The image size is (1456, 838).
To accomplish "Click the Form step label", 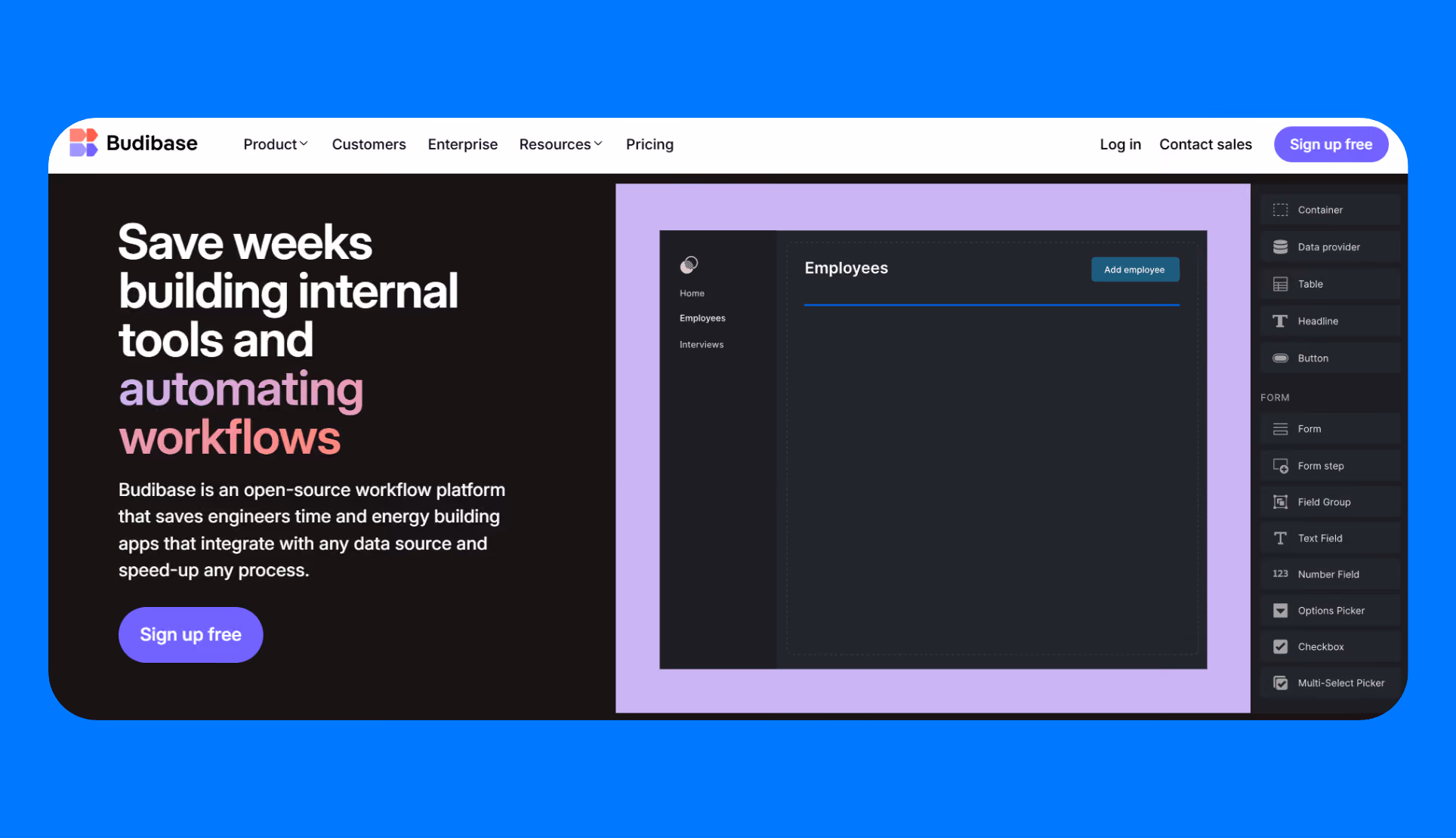I will point(1321,466).
